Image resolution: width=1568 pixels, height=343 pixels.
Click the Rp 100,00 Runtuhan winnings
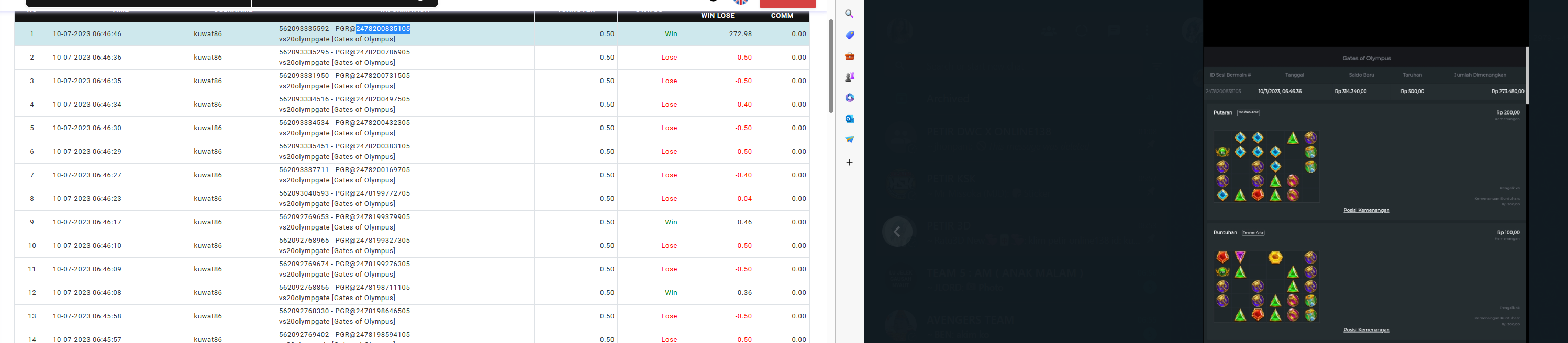[1508, 232]
